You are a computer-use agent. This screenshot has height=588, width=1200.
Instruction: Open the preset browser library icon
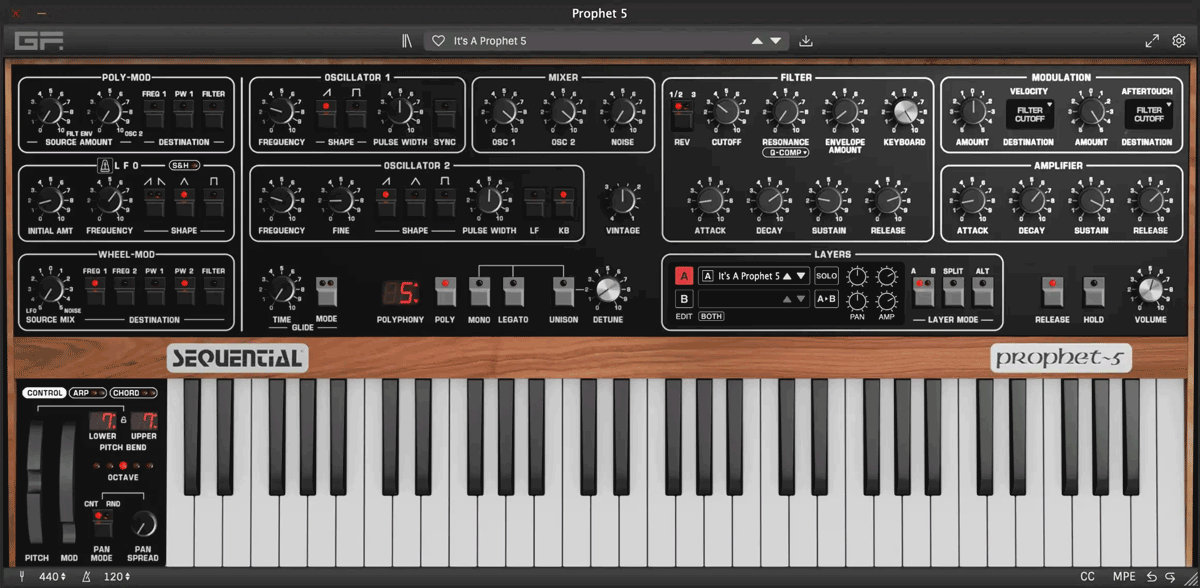coord(406,41)
